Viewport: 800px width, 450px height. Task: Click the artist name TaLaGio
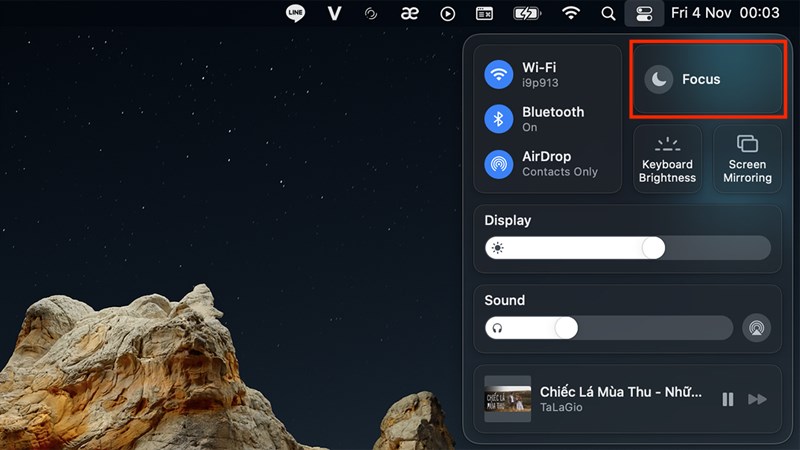coord(561,407)
